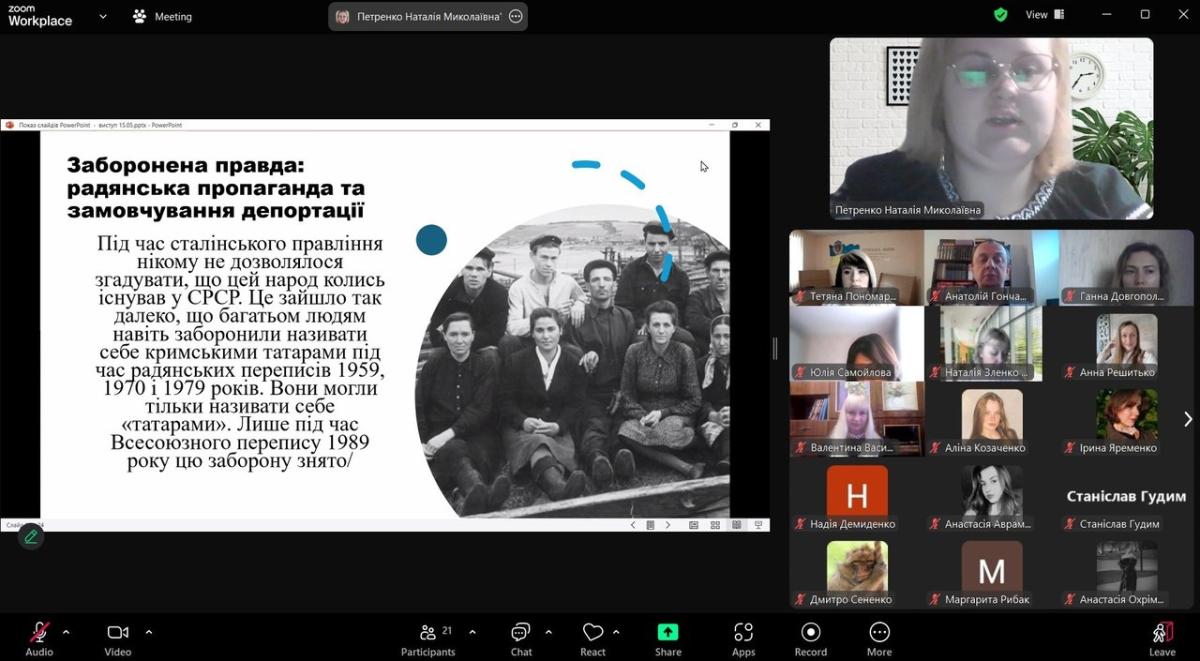Go to next slide in PowerPoint

click(x=668, y=525)
